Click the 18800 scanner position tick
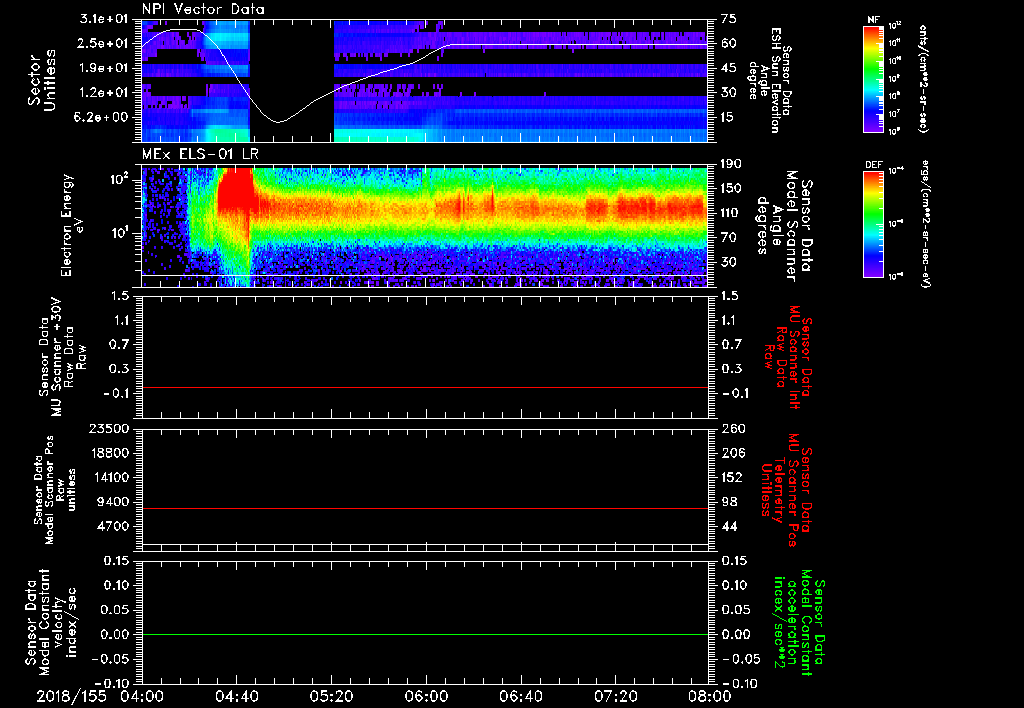The width and height of the screenshot is (1024, 708). coord(108,453)
